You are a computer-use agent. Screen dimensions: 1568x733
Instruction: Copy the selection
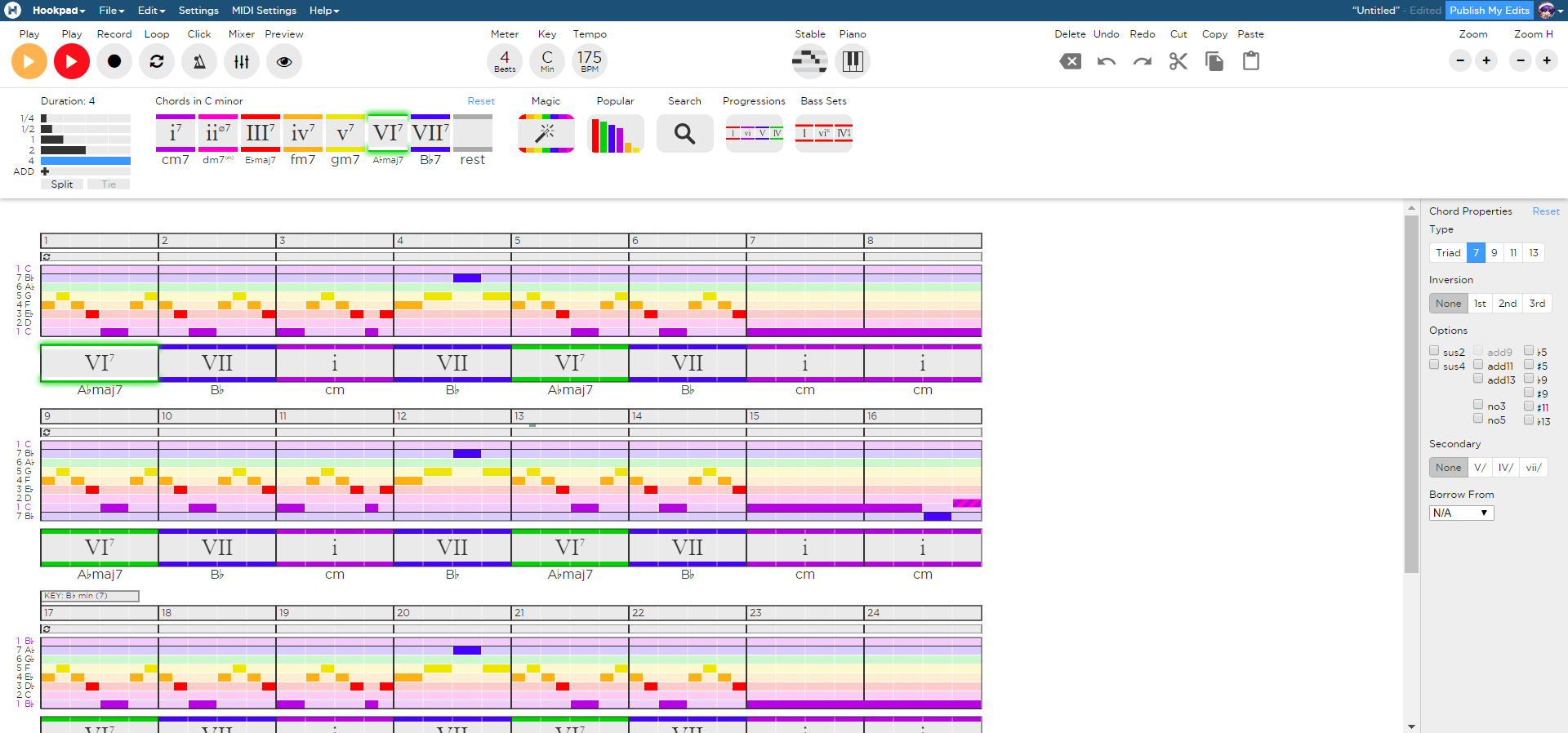pyautogui.click(x=1214, y=61)
